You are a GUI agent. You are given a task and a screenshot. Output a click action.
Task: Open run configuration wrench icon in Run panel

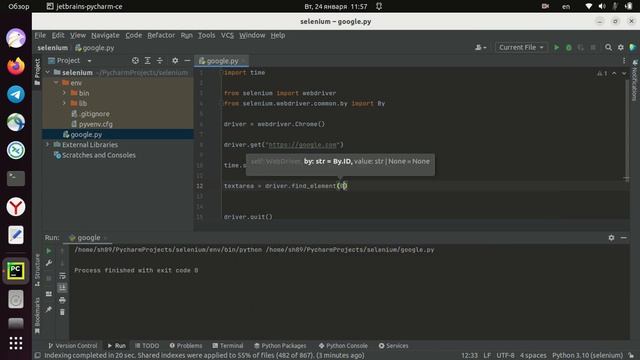click(49, 263)
